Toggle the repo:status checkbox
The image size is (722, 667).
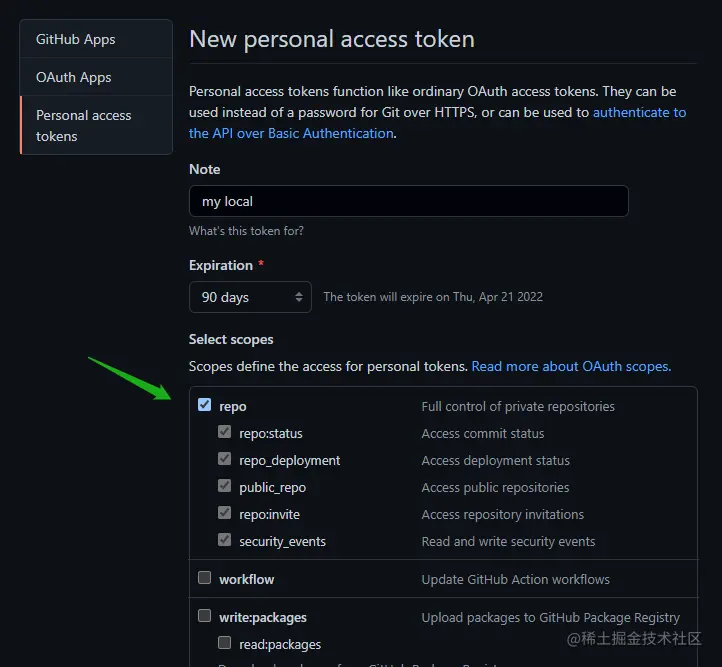[225, 433]
